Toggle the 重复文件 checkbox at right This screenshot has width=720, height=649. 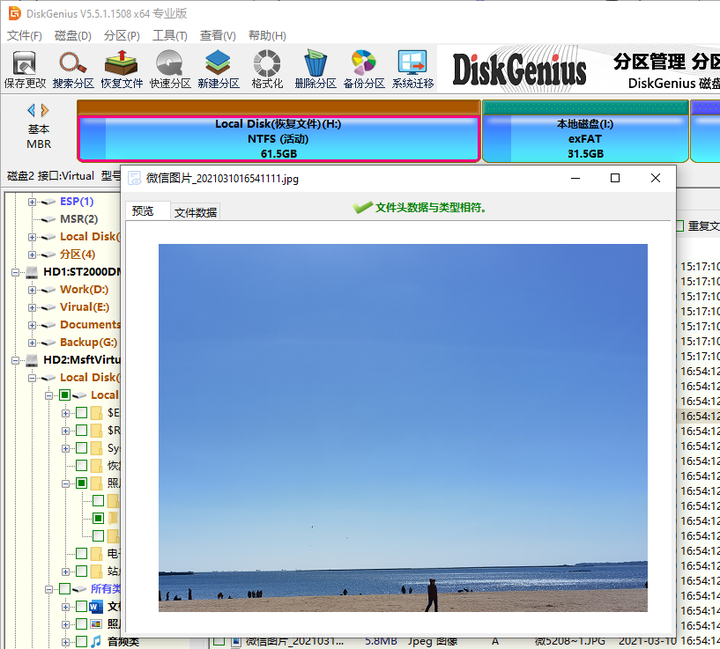coord(680,226)
